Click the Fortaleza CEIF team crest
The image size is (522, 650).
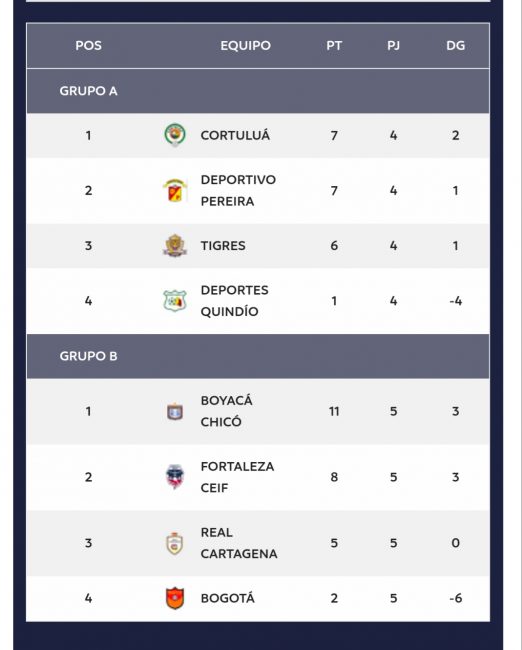tap(175, 477)
